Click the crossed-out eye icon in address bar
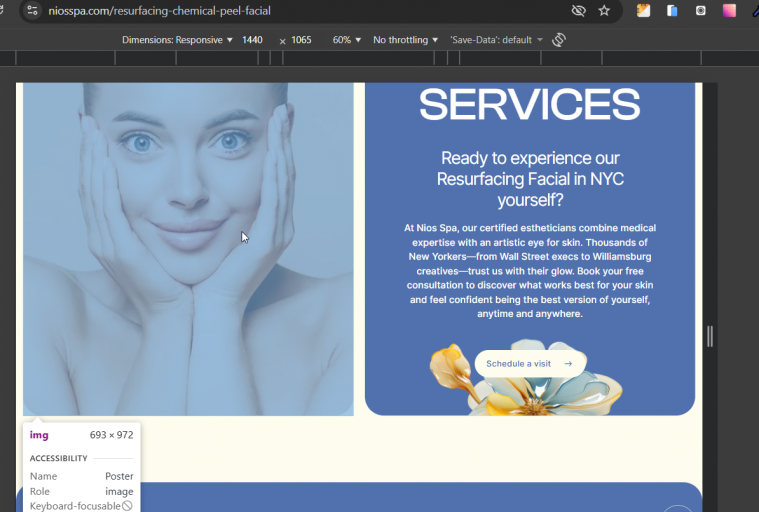 [578, 10]
